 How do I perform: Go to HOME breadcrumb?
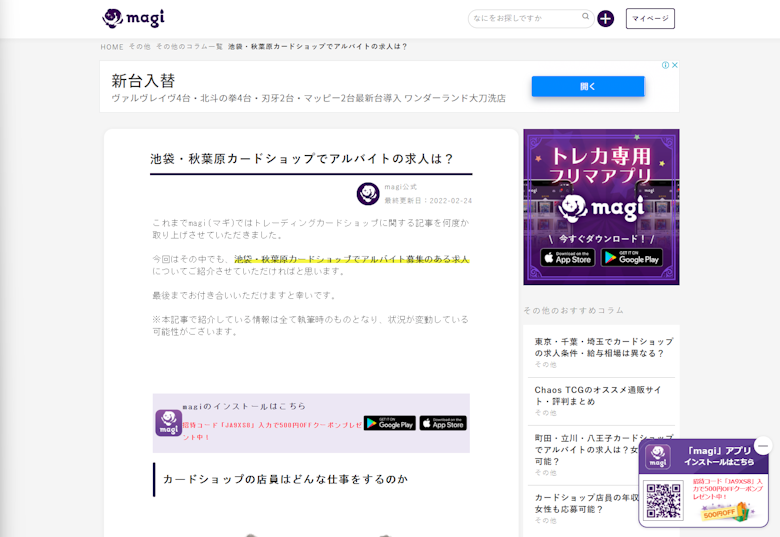[112, 47]
